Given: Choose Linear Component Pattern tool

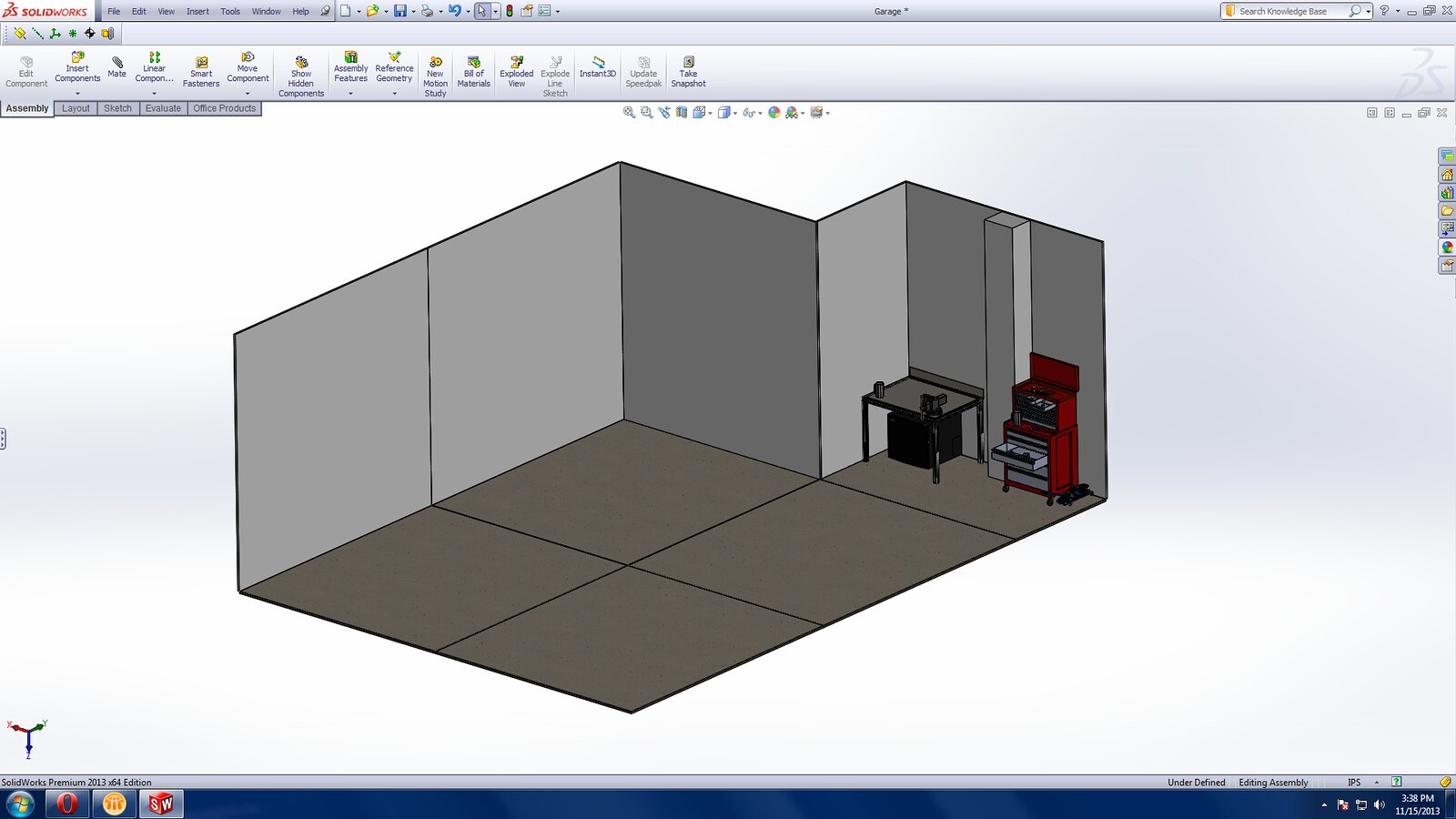Looking at the screenshot, I should pos(154,68).
